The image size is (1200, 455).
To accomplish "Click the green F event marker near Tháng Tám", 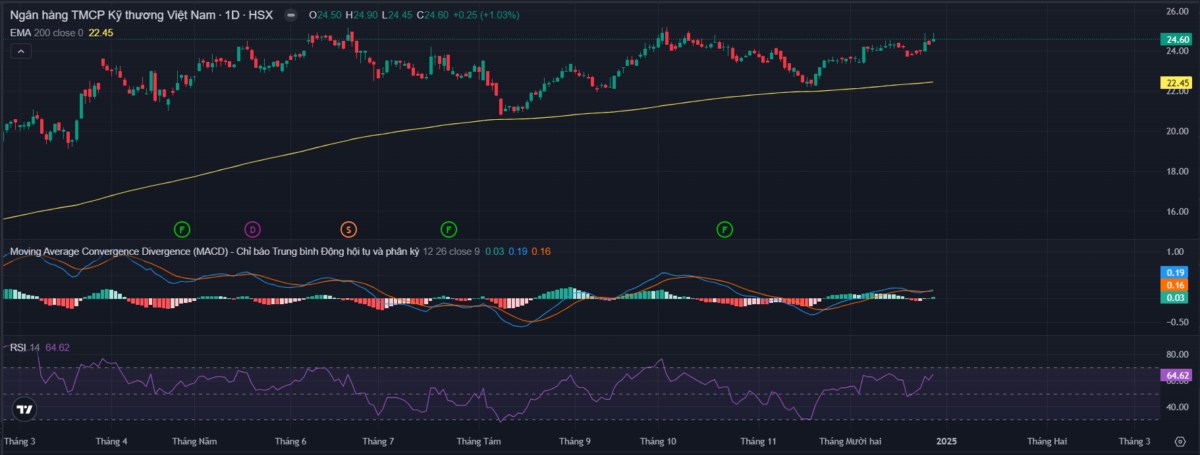I will [x=448, y=229].
